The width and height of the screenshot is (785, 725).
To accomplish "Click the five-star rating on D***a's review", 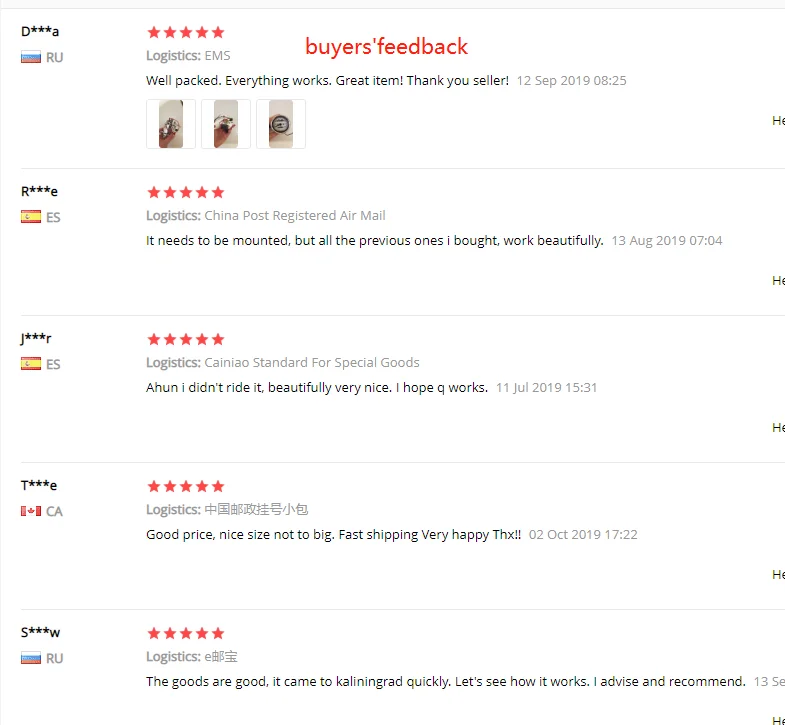I will coord(186,33).
